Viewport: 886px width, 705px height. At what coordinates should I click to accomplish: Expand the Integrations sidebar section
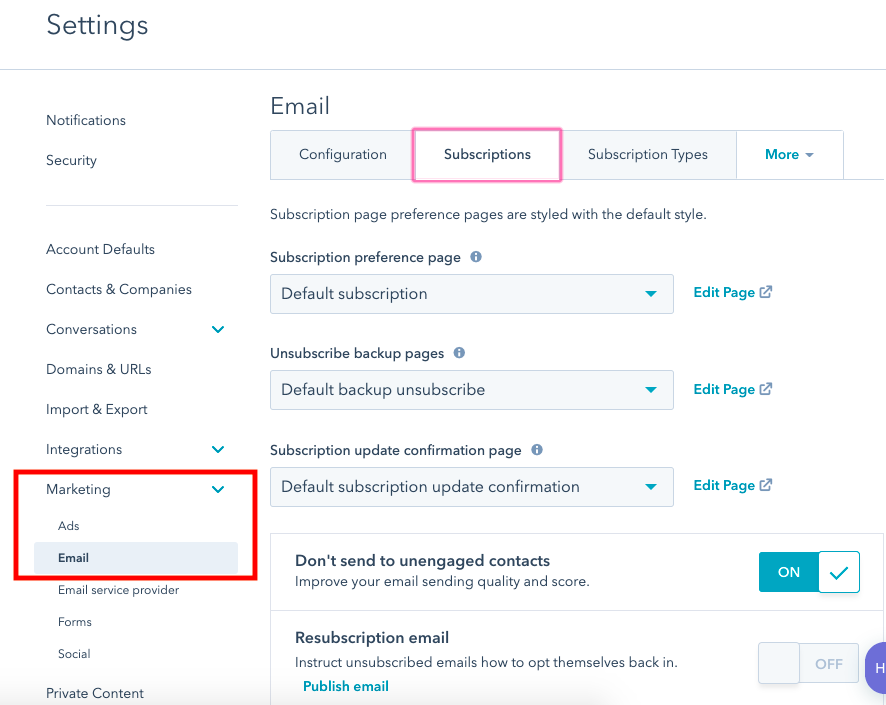(x=218, y=450)
